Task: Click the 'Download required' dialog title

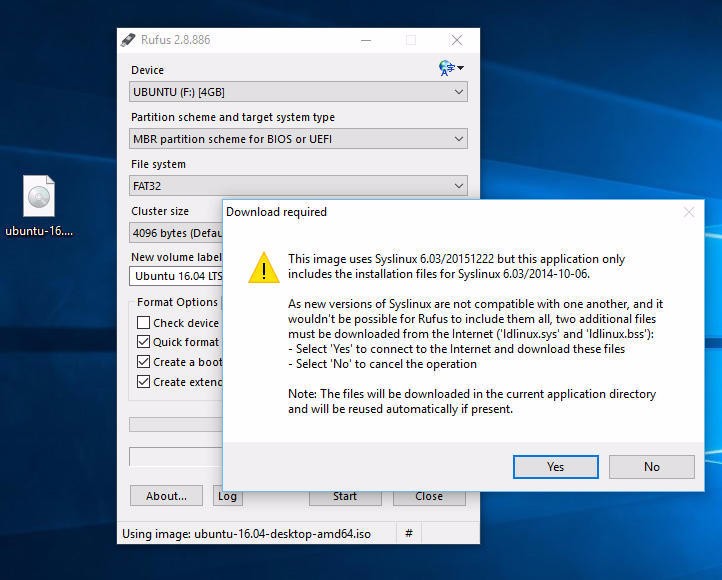Action: point(276,212)
